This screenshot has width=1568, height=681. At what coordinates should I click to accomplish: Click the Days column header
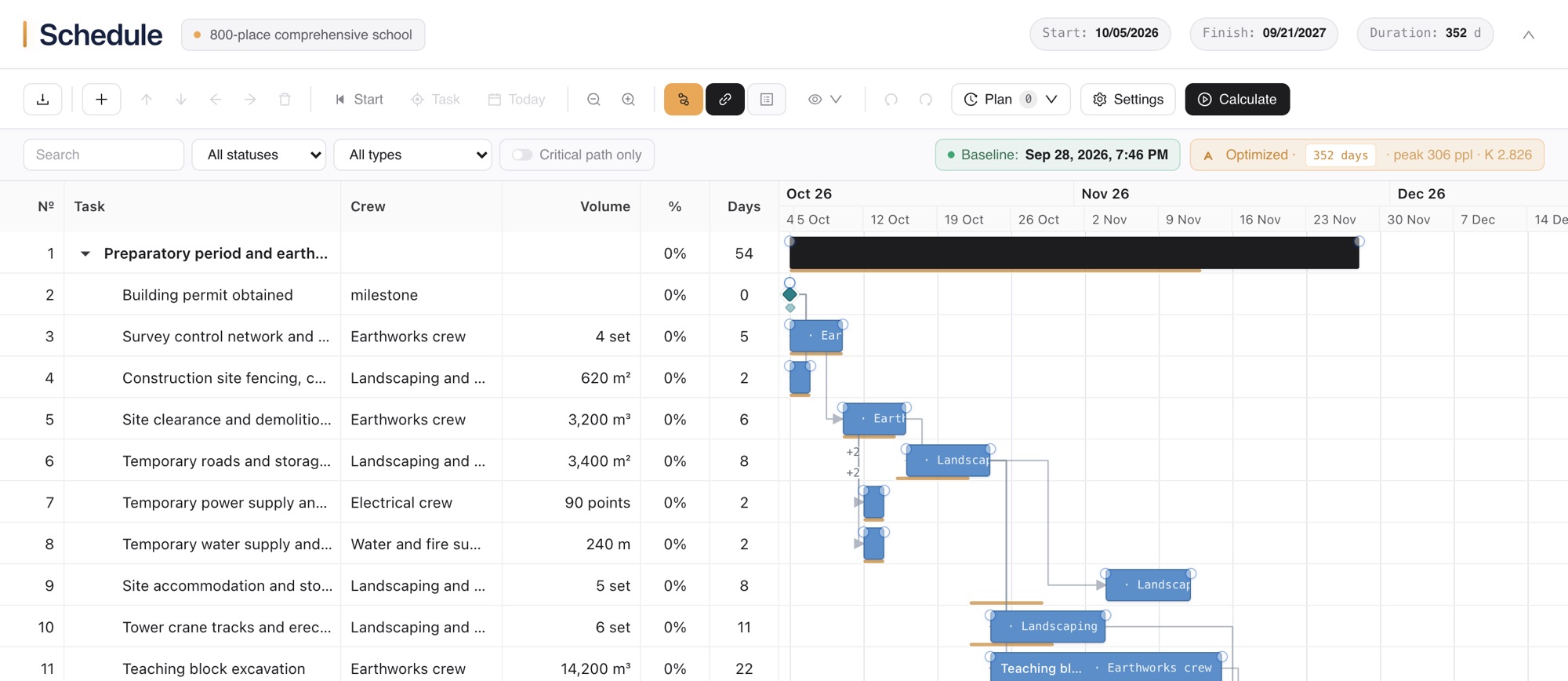coord(744,206)
